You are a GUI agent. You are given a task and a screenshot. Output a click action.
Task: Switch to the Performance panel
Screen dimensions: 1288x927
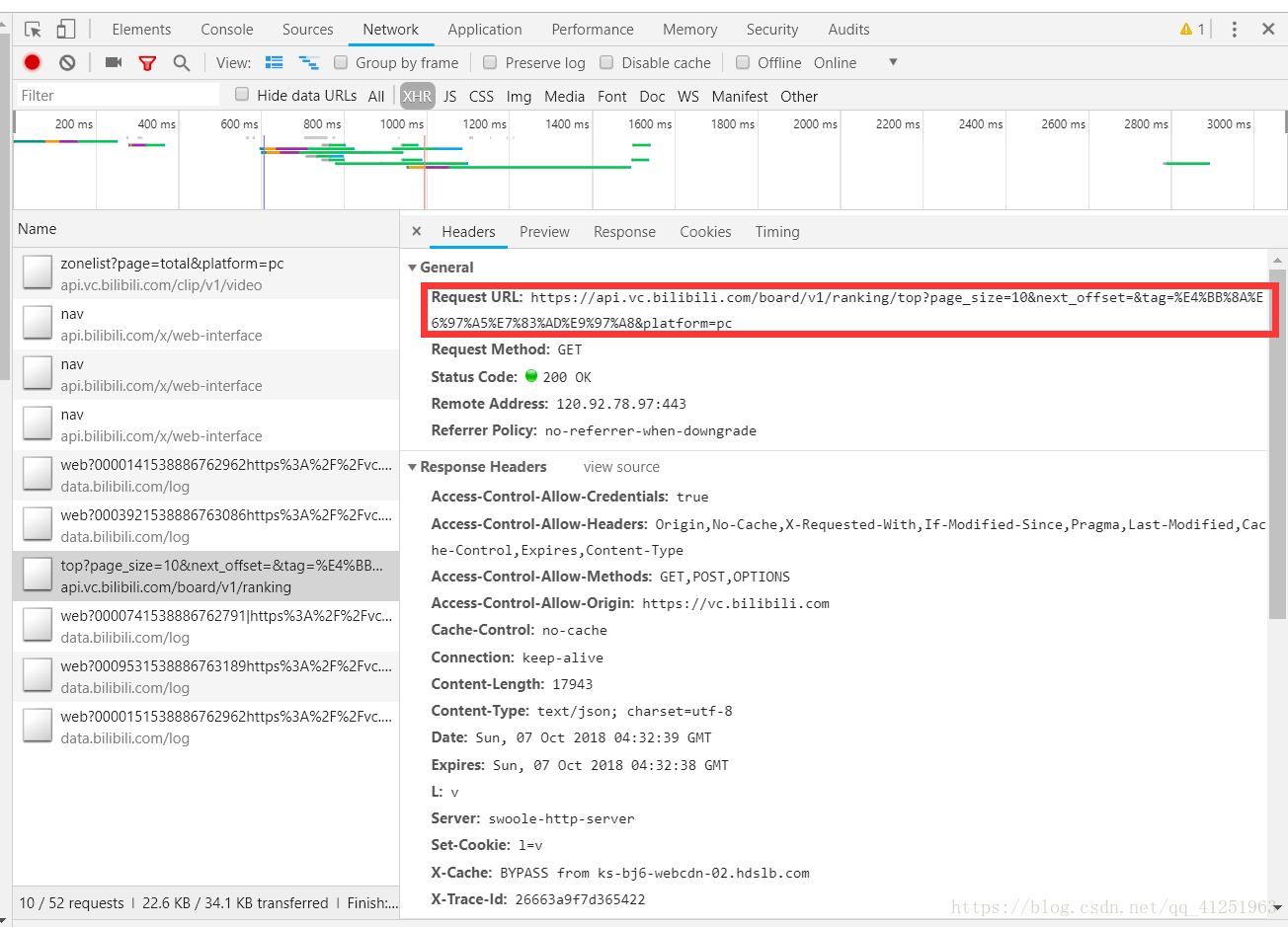pos(593,30)
